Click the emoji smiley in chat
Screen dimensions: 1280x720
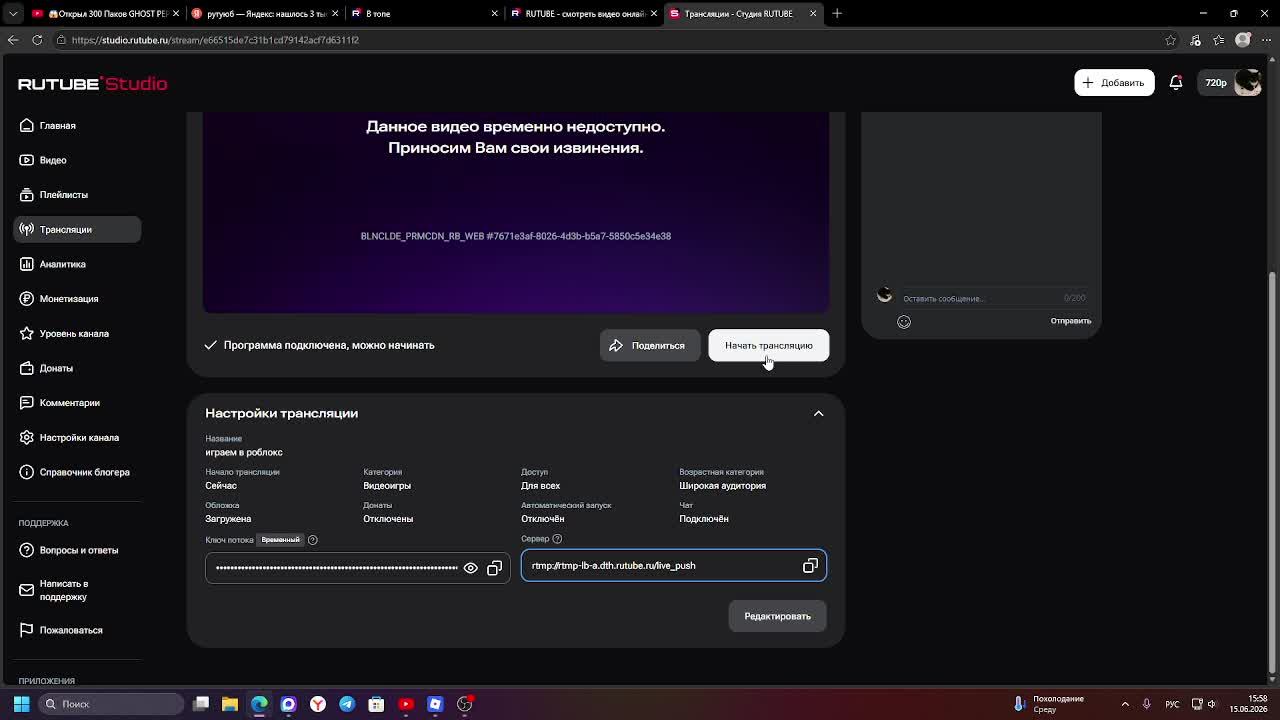tap(904, 321)
